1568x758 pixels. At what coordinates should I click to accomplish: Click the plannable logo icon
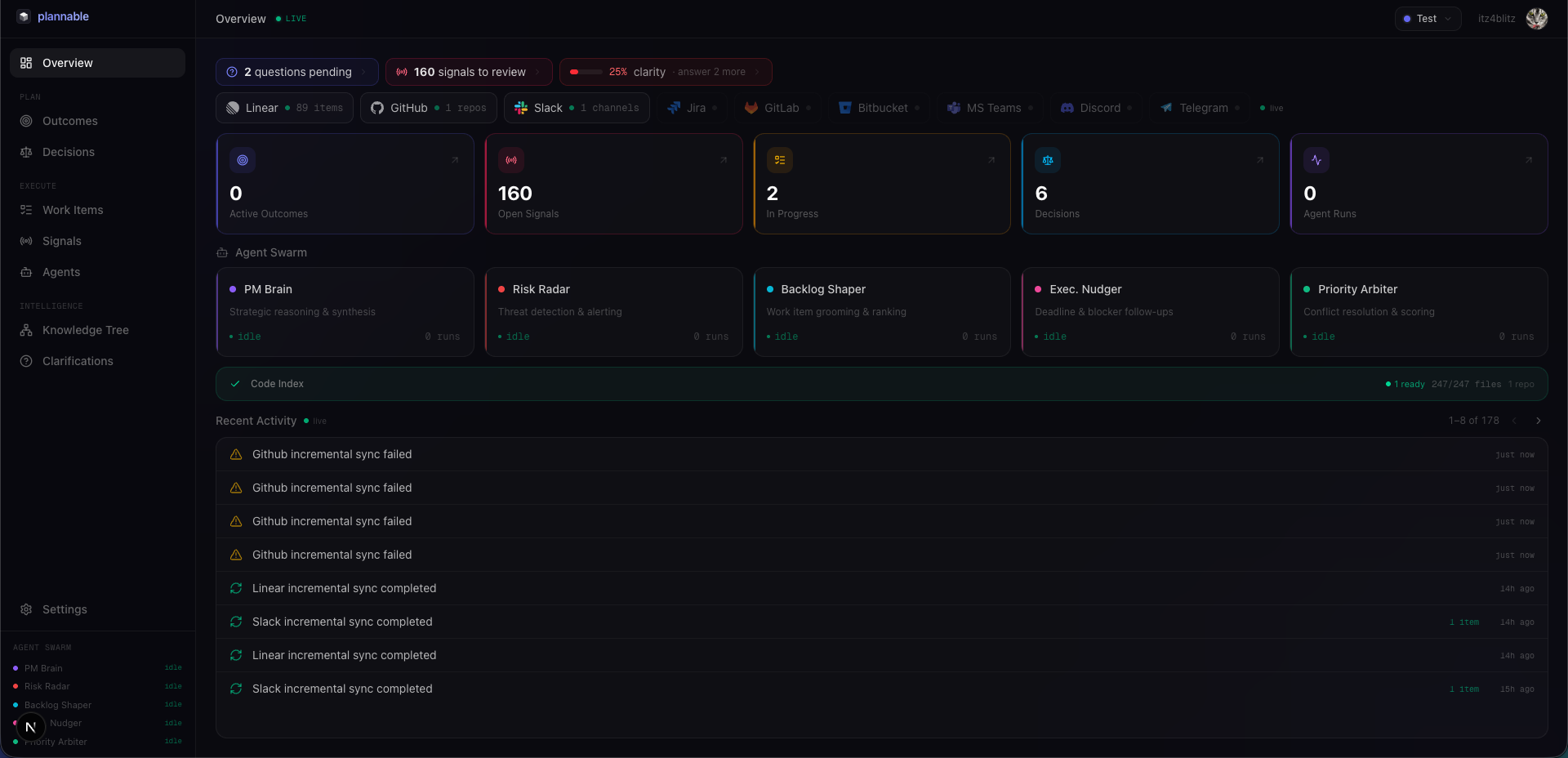pos(24,16)
